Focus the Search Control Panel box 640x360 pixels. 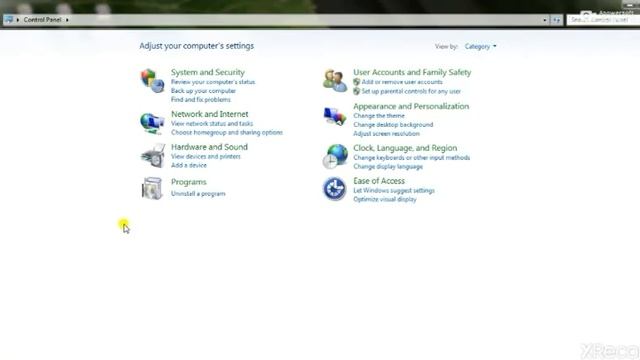pyautogui.click(x=602, y=20)
